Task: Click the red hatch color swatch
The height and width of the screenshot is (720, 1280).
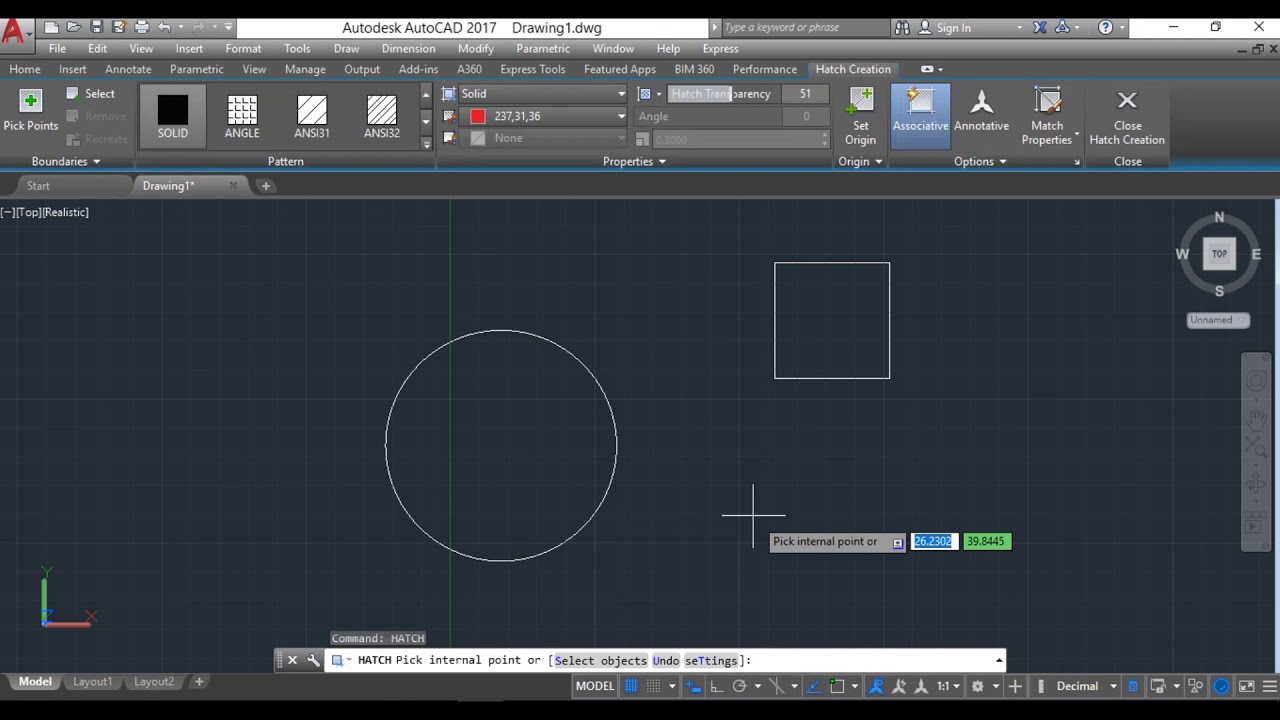Action: tap(478, 116)
